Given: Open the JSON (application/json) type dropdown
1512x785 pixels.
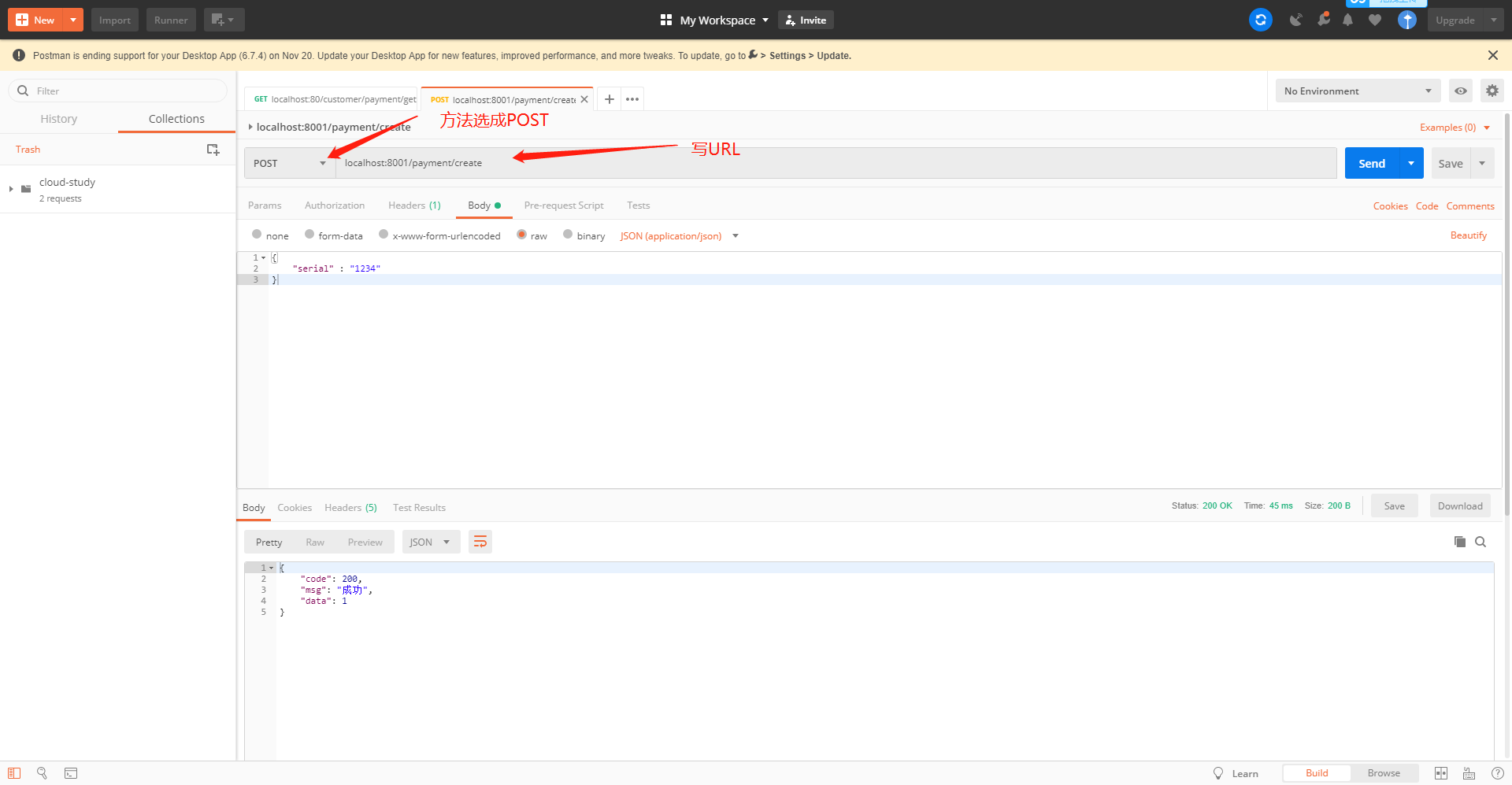Looking at the screenshot, I should pos(679,236).
